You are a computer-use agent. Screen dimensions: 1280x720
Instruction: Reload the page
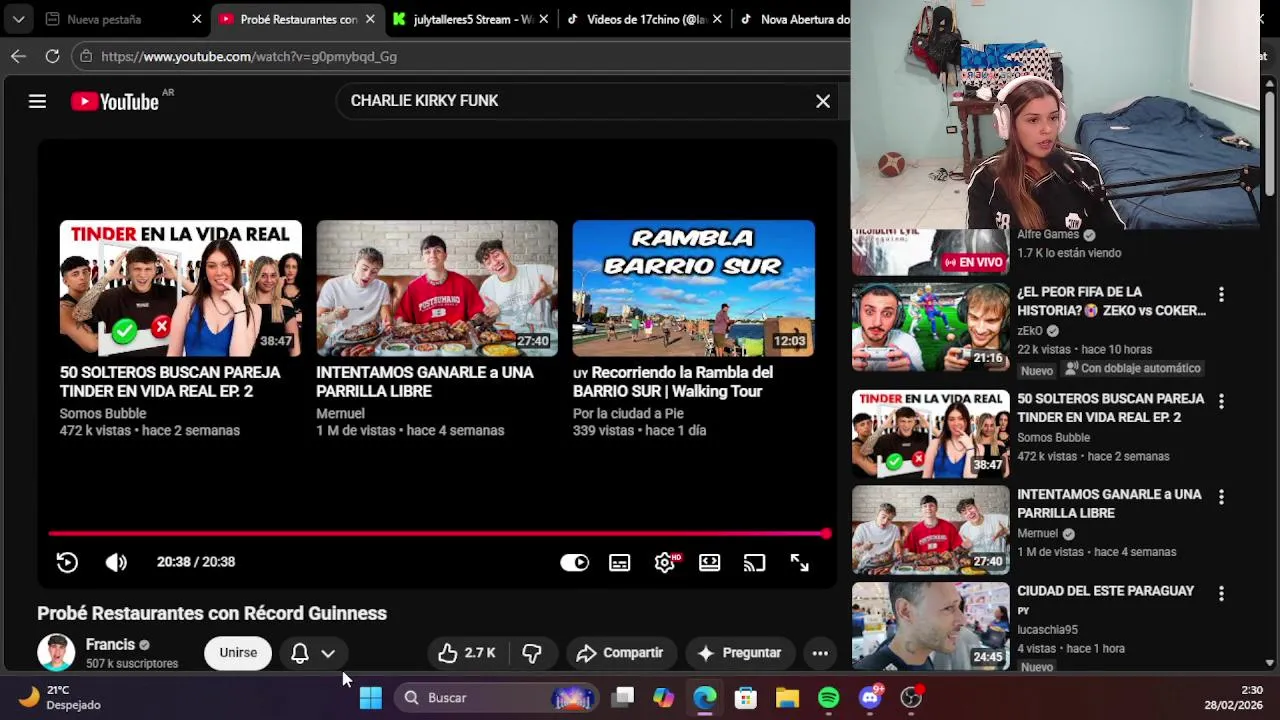tap(53, 57)
